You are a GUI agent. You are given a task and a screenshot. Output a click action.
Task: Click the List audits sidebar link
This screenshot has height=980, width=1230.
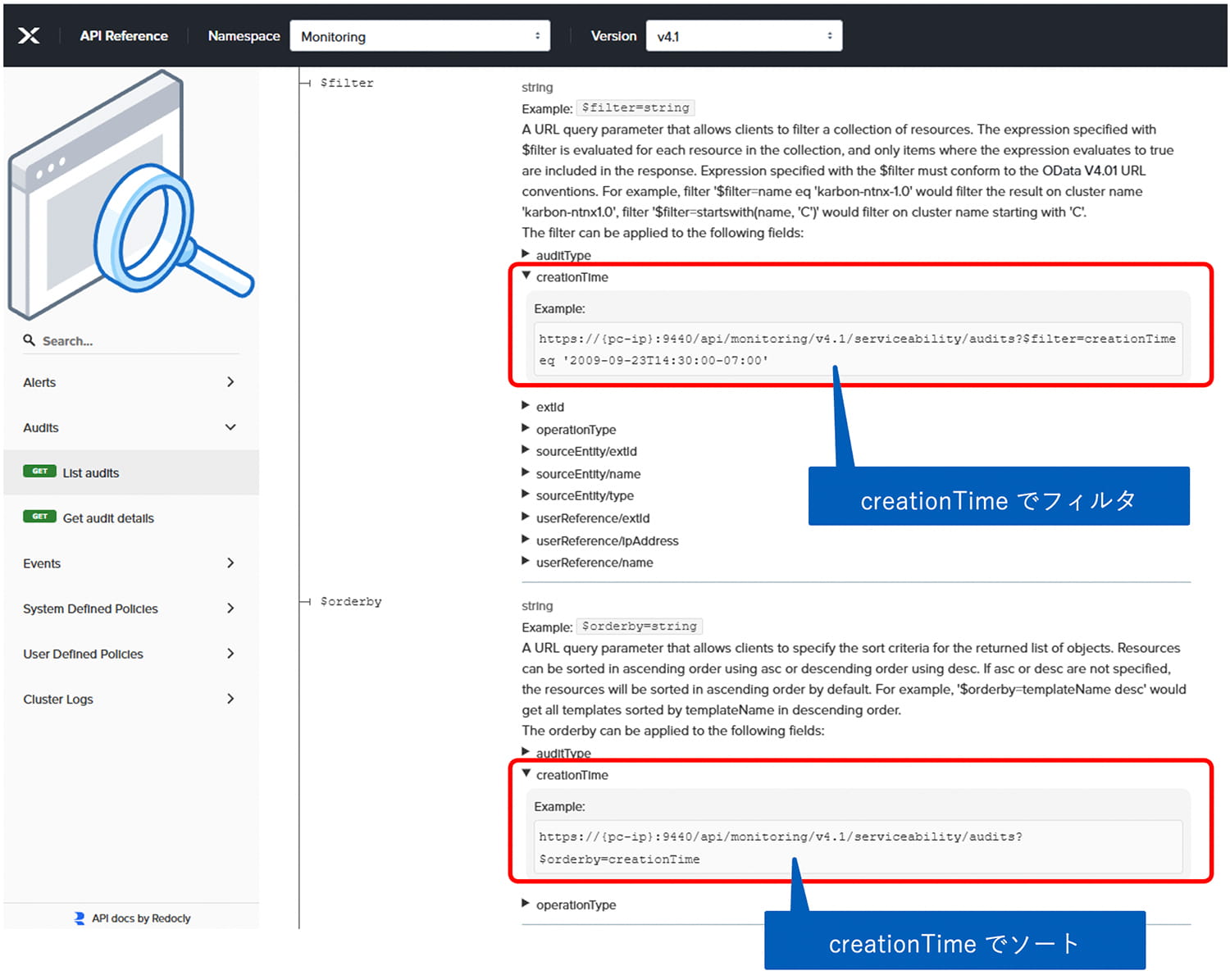(90, 472)
